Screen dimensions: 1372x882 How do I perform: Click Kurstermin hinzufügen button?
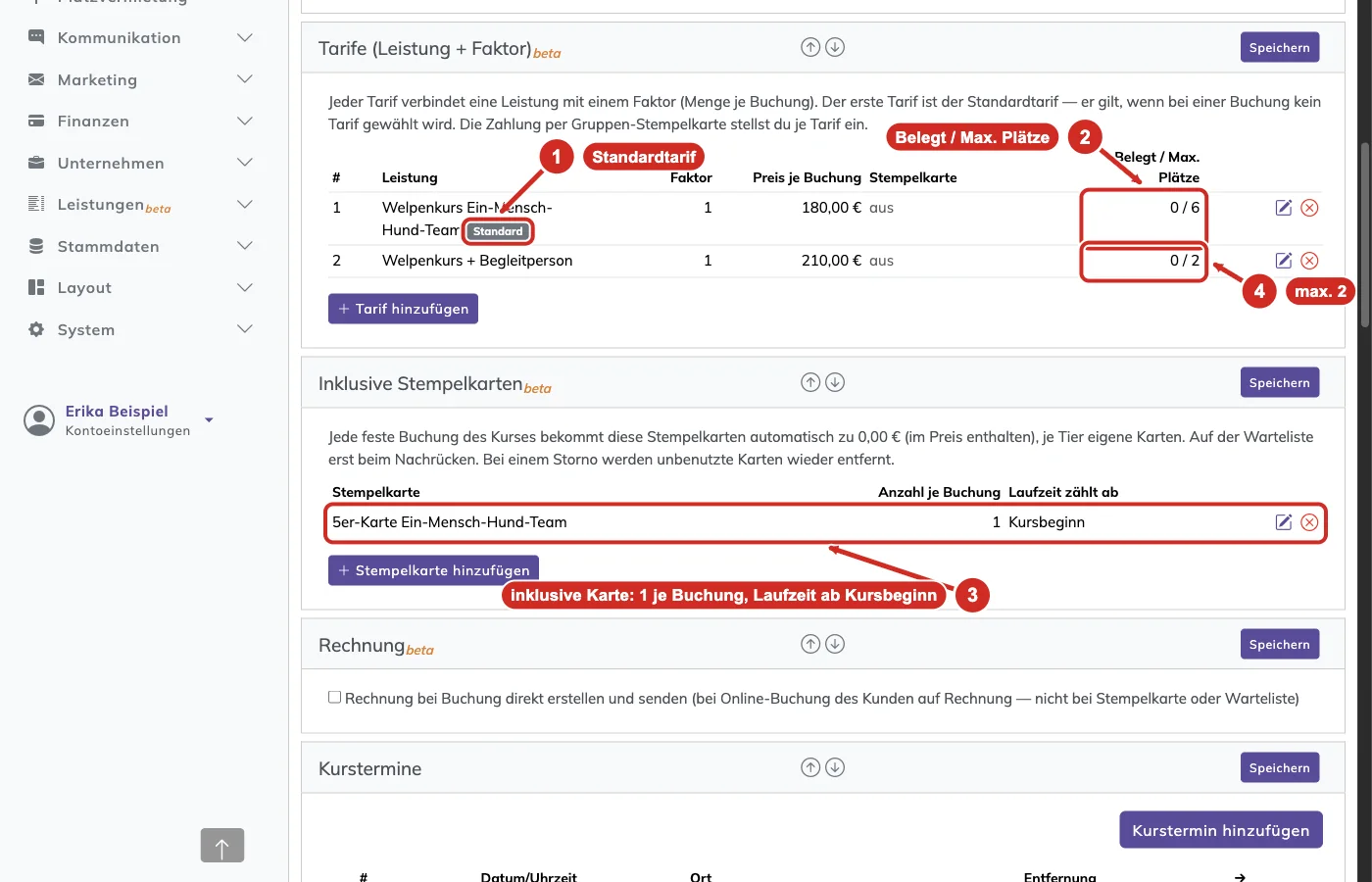tap(1221, 830)
